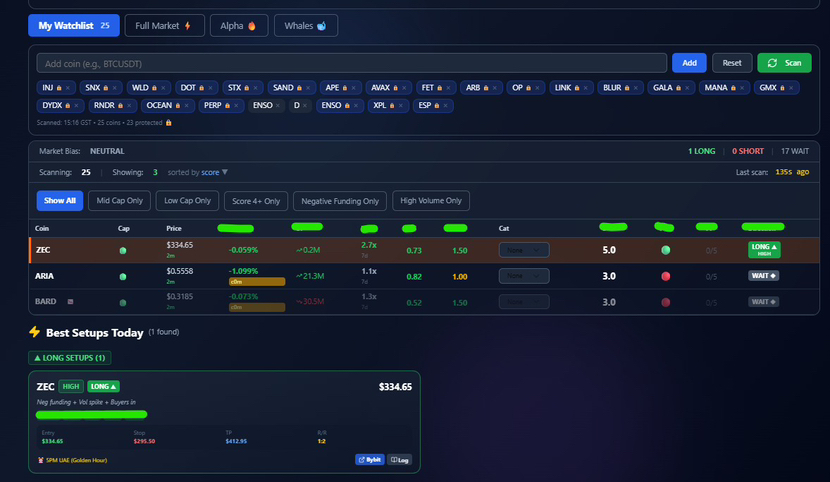Click the High Volume Only filter
This screenshot has height=482, width=830.
(x=431, y=201)
